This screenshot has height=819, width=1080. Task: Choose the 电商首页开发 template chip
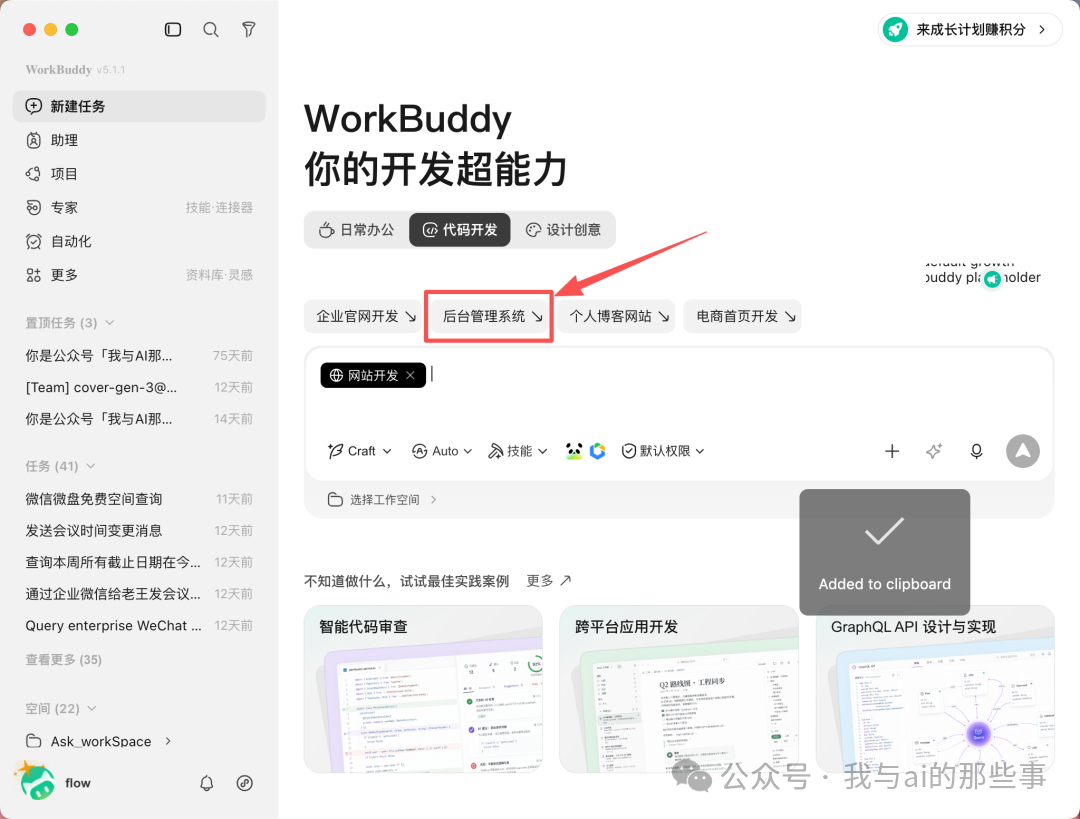tap(742, 316)
